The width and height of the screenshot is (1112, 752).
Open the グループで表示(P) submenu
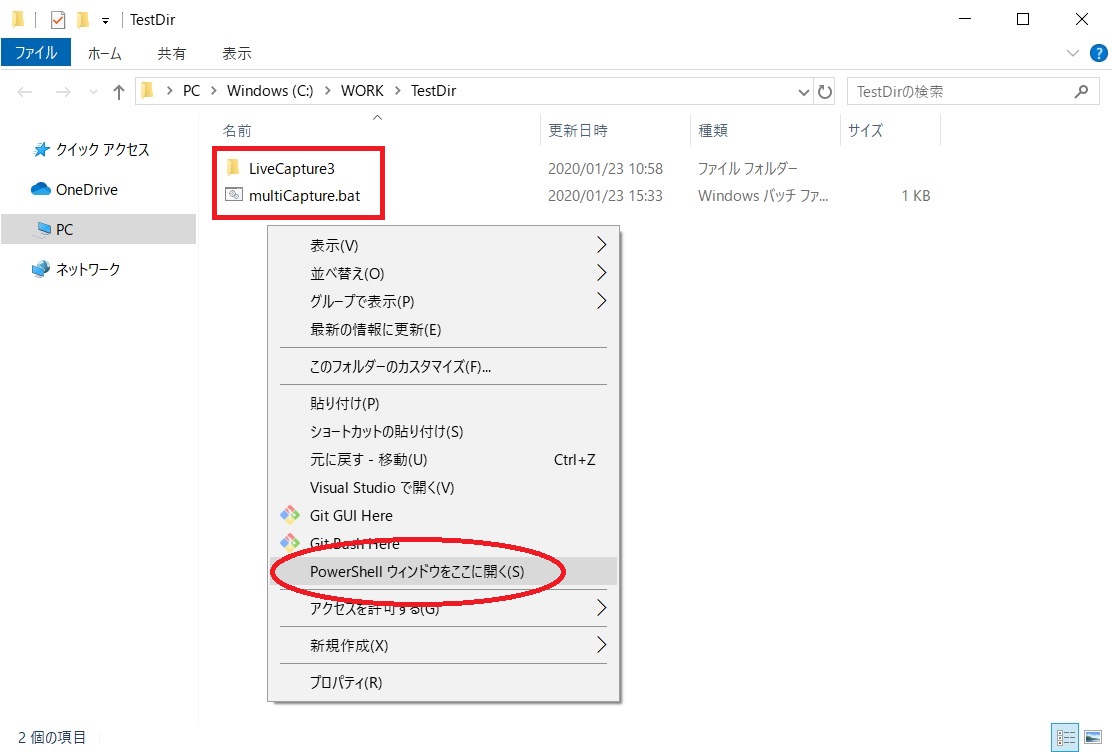tap(443, 302)
